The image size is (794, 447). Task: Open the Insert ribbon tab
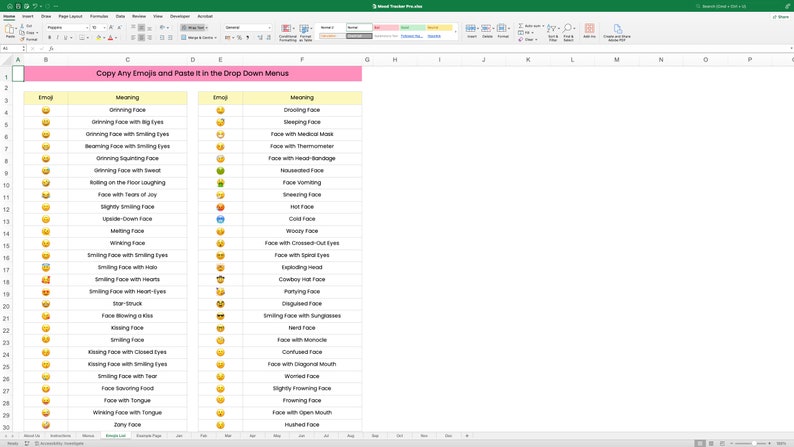[x=28, y=16]
